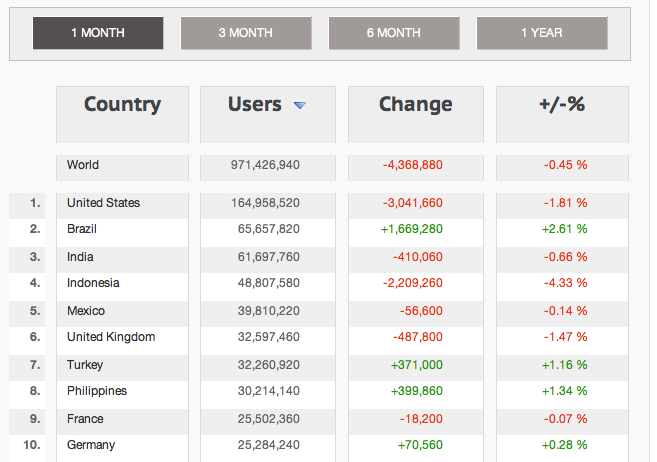This screenshot has width=657, height=462.
Task: Click the -4.33 % percentage cell
Action: 566,283
